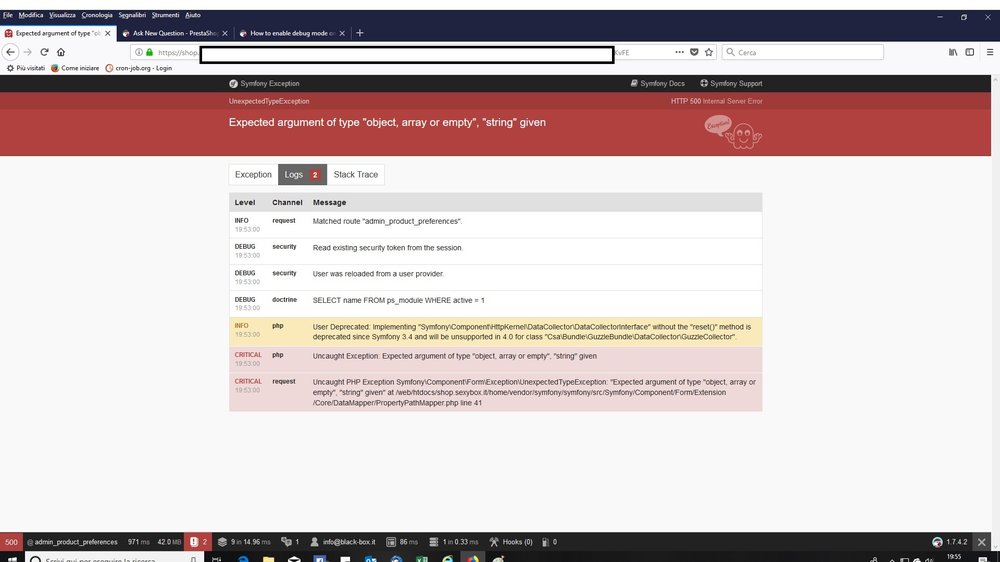The width and height of the screenshot is (1000, 562).
Task: Select 'User was reloaded from a user provider' message
Action: pos(378,274)
